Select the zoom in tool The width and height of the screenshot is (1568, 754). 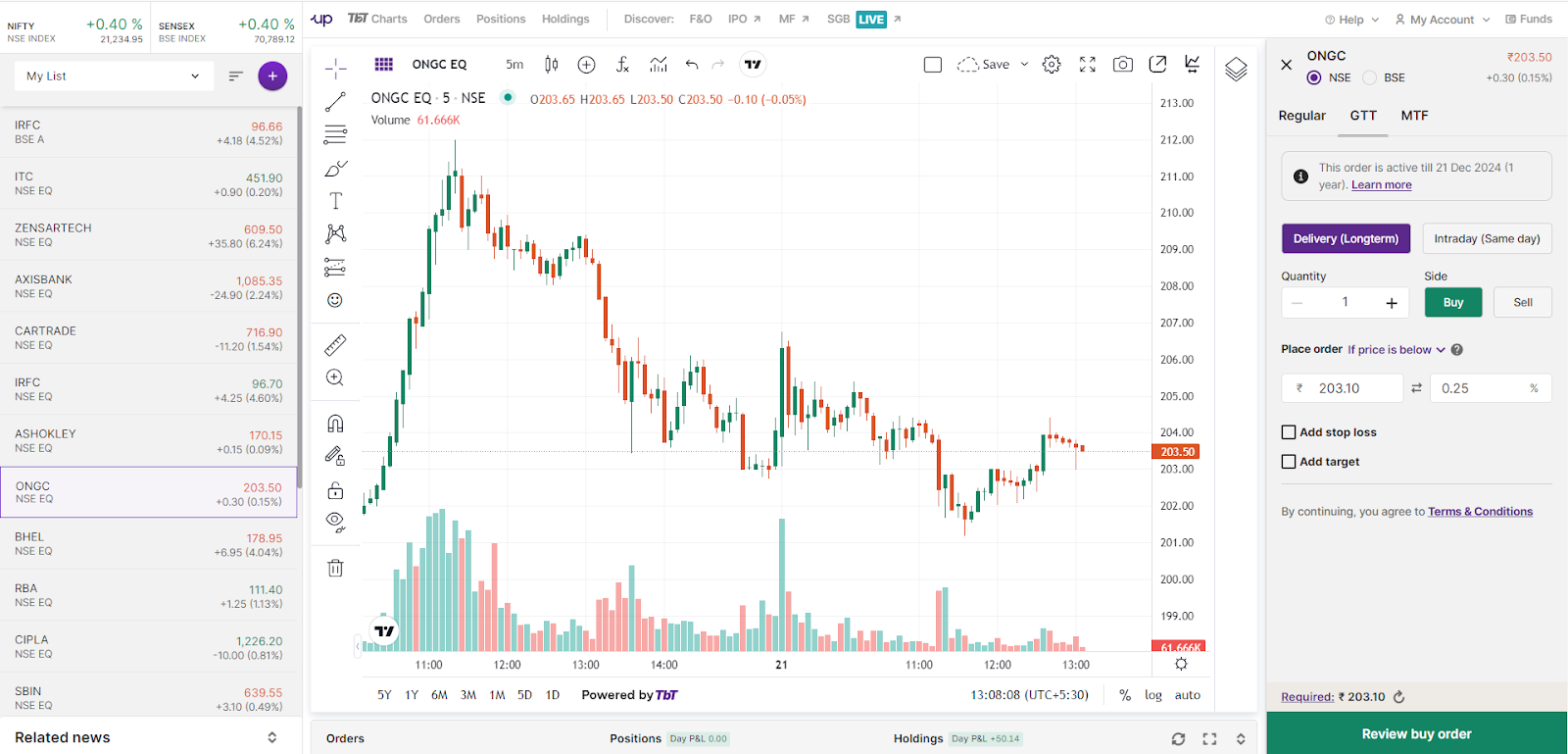tap(335, 377)
